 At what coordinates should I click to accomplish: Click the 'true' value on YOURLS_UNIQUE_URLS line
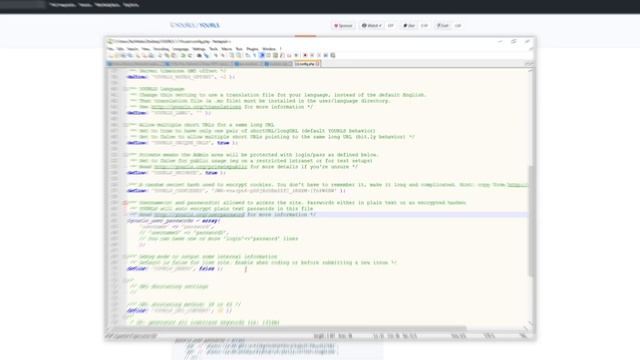click(x=223, y=143)
